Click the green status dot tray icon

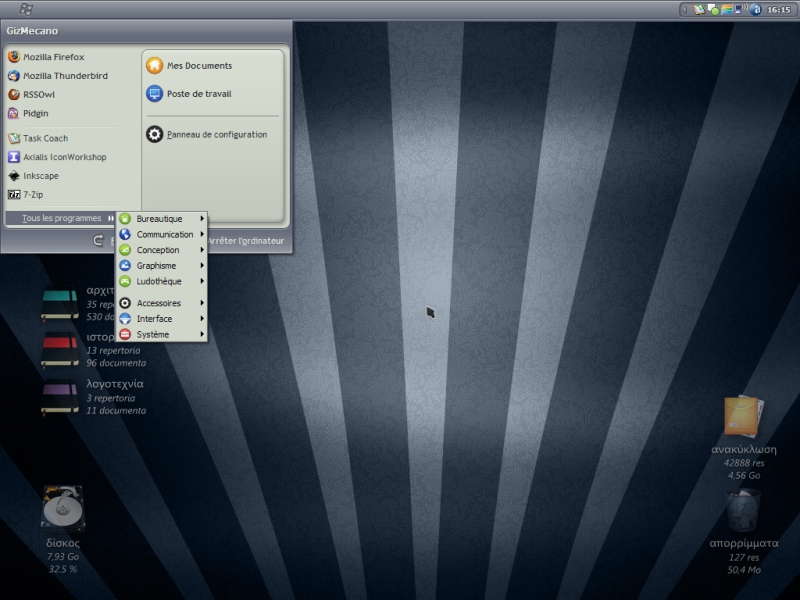coord(713,10)
